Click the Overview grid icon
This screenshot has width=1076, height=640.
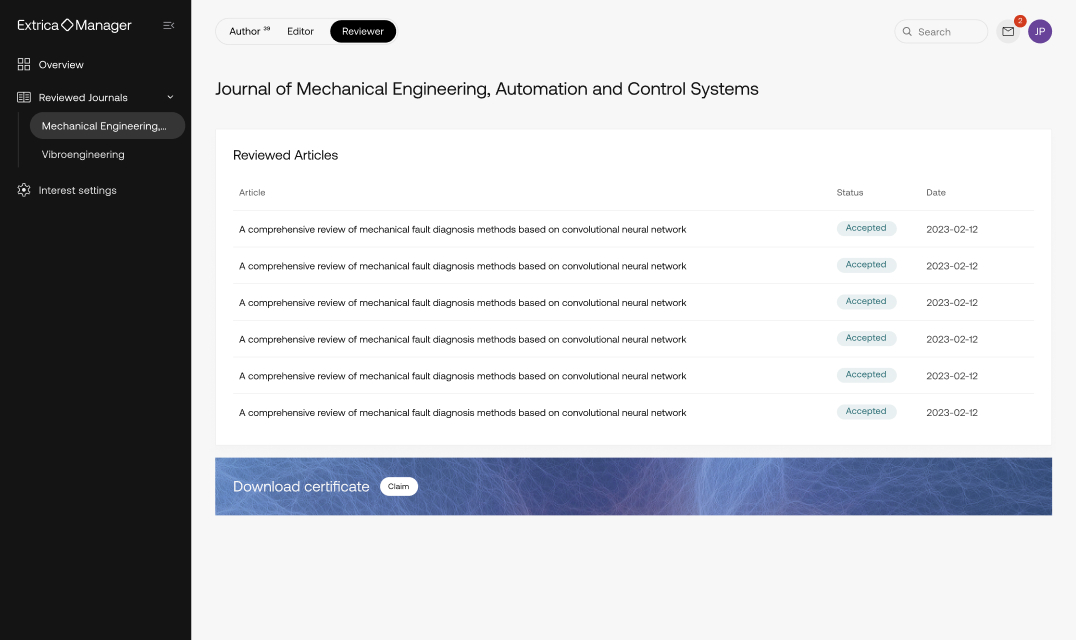(24, 64)
